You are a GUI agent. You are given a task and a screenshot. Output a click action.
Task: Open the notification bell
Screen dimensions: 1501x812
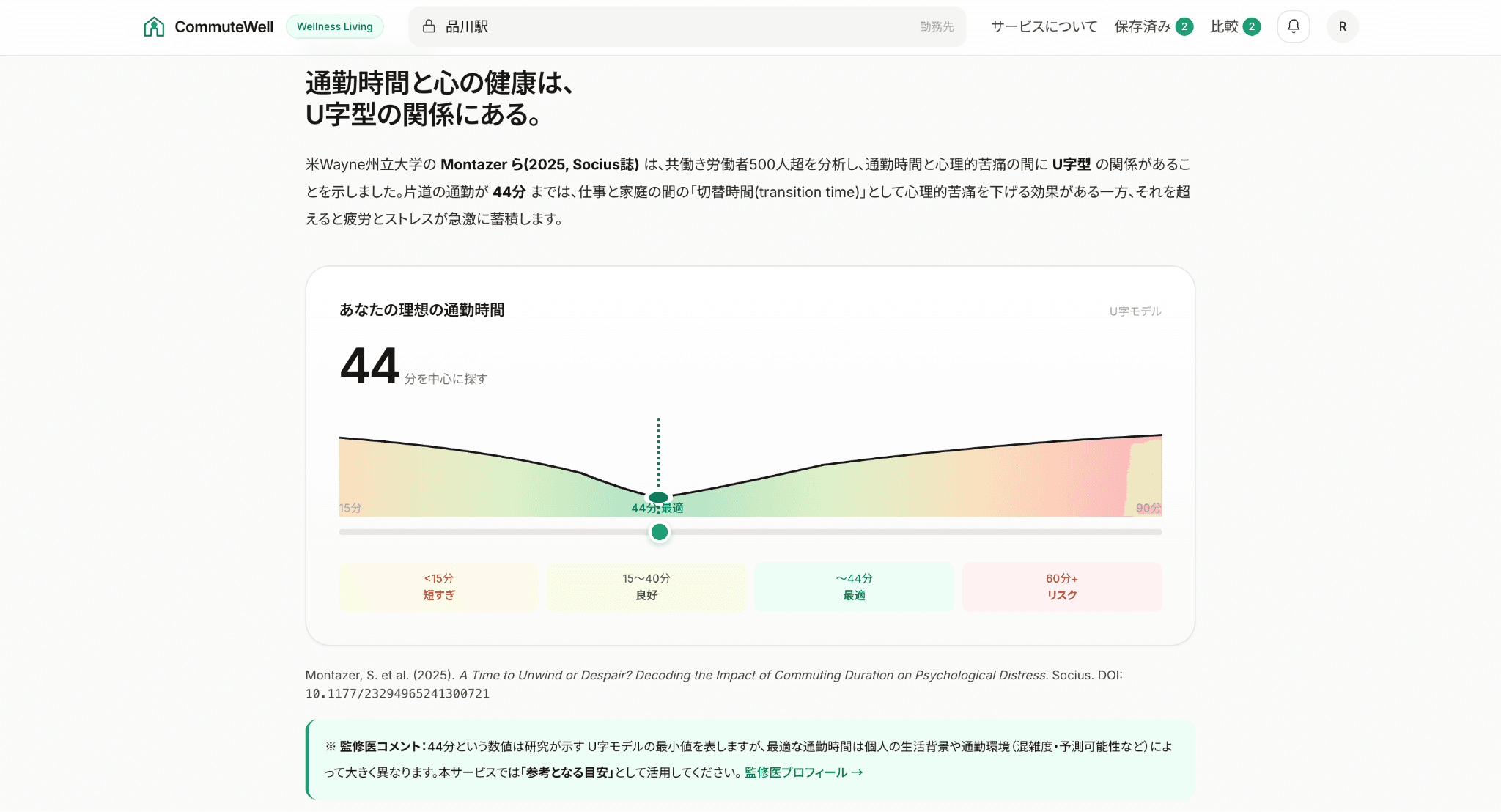point(1293,26)
